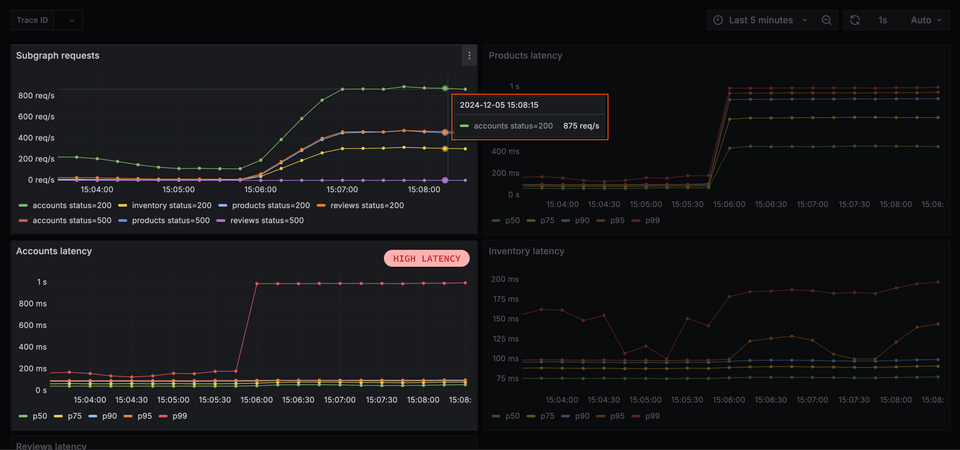The height and width of the screenshot is (450, 960).
Task: Toggle inventory status=200 legend series
Action: [x=165, y=206]
